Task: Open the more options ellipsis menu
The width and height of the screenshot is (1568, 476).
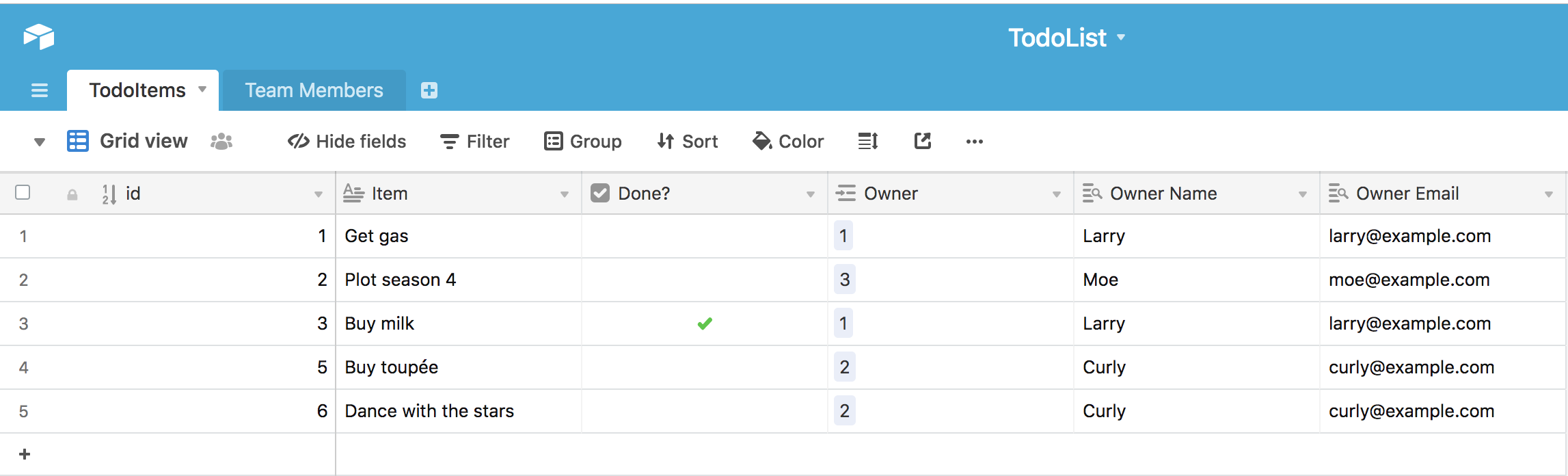Action: click(974, 142)
